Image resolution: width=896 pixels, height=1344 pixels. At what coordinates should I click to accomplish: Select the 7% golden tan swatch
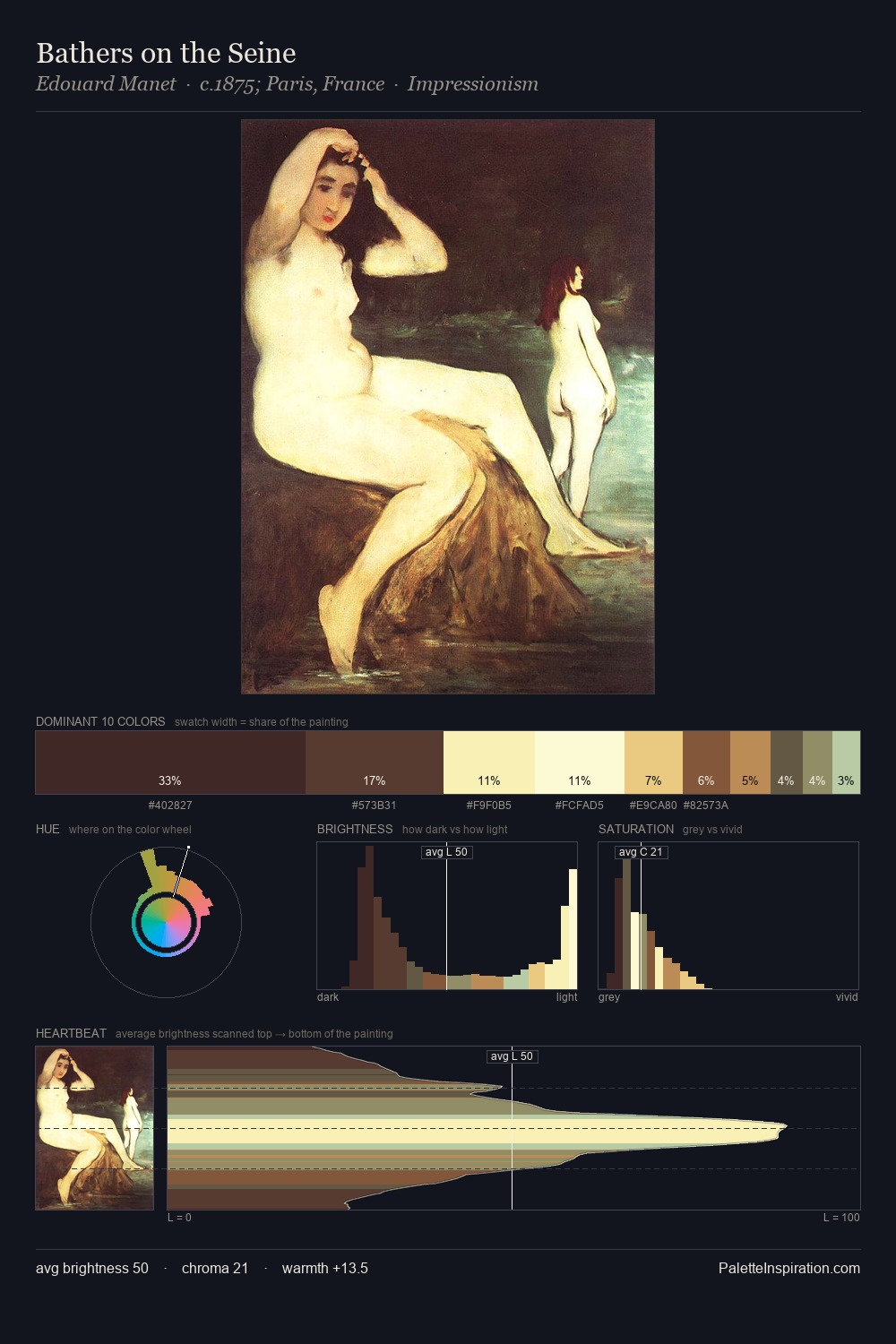(653, 762)
